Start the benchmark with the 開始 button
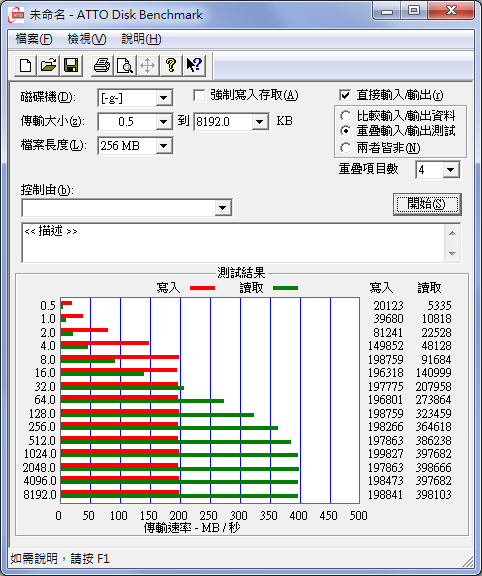The width and height of the screenshot is (482, 576). click(427, 204)
